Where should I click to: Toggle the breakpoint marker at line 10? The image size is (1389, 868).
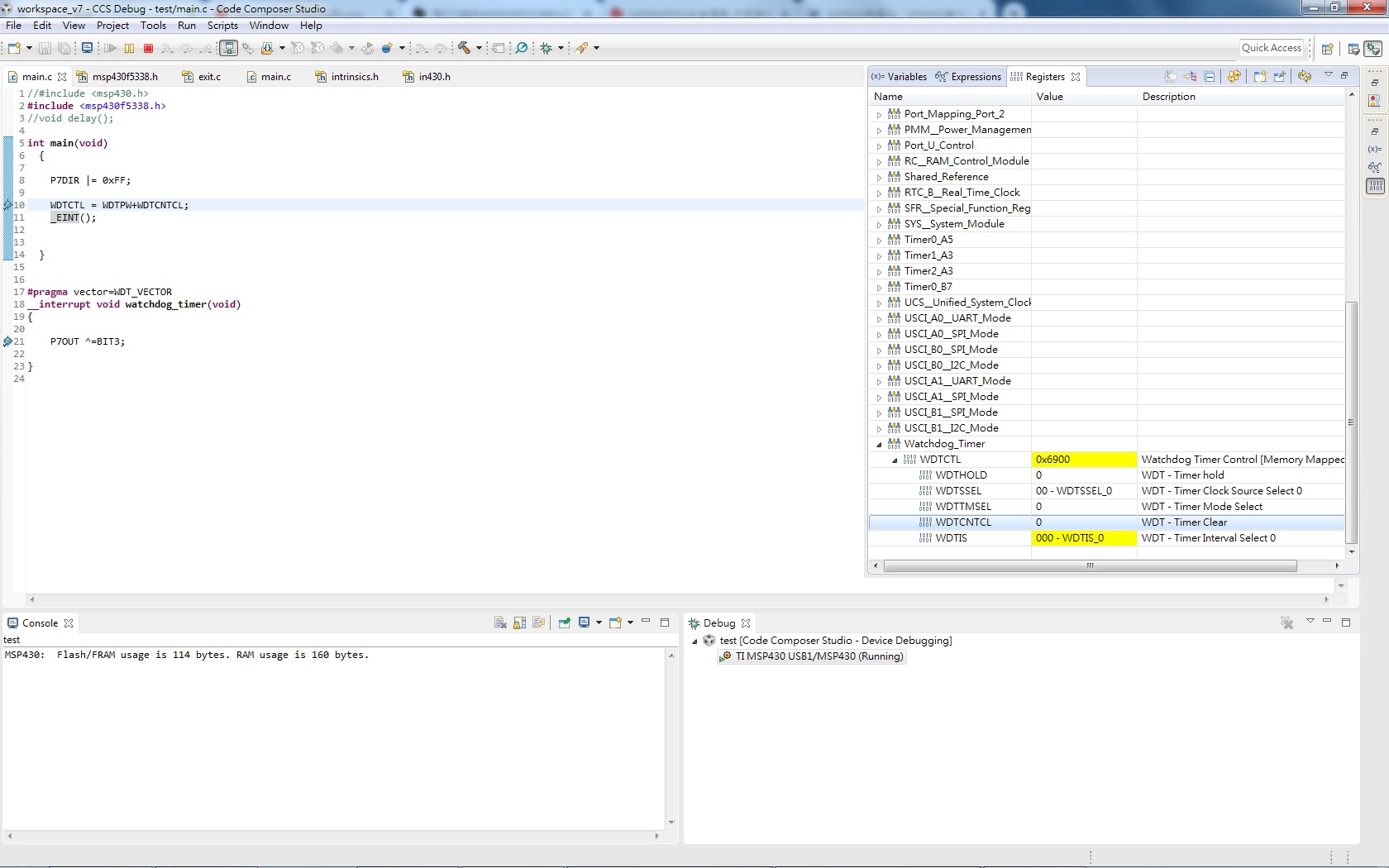7,205
